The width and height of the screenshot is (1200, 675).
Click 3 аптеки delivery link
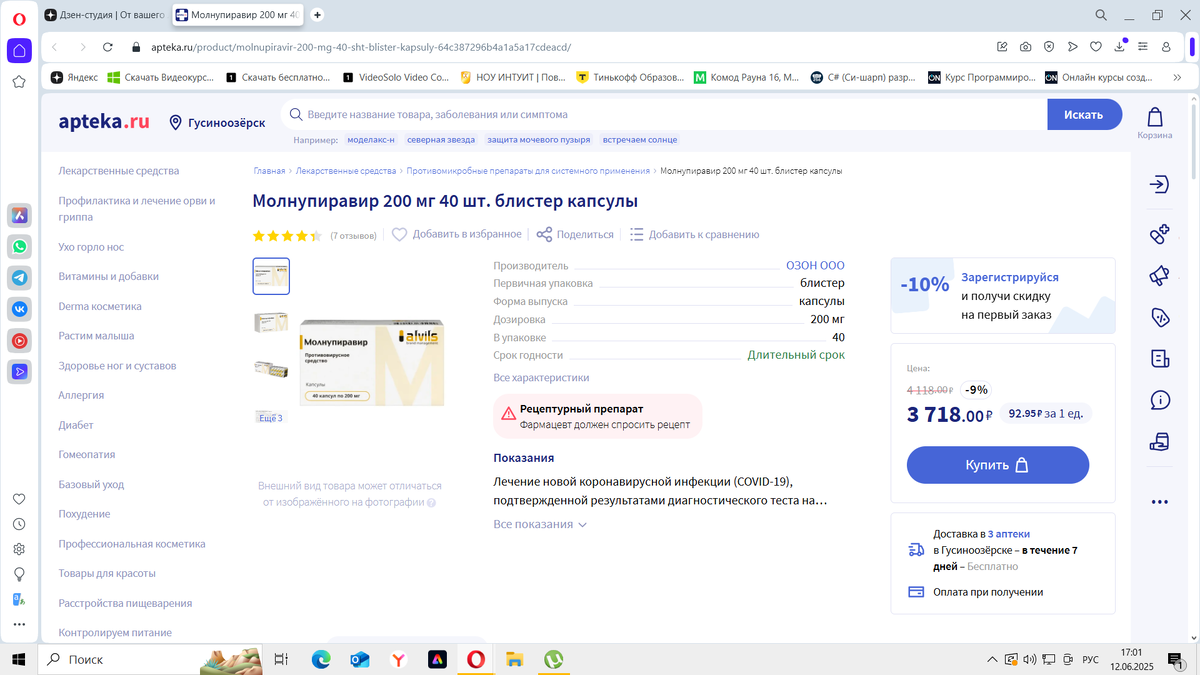tap(1008, 534)
